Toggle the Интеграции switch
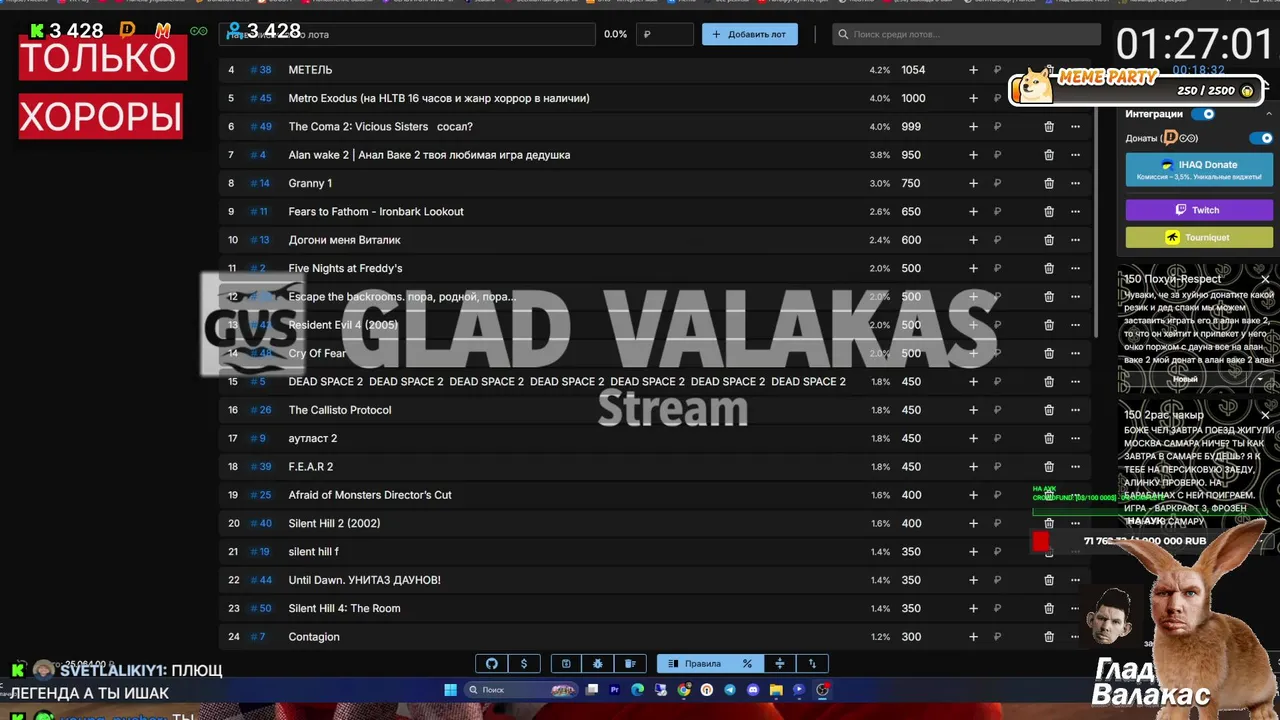Image resolution: width=1280 pixels, height=720 pixels. pyautogui.click(x=1205, y=114)
